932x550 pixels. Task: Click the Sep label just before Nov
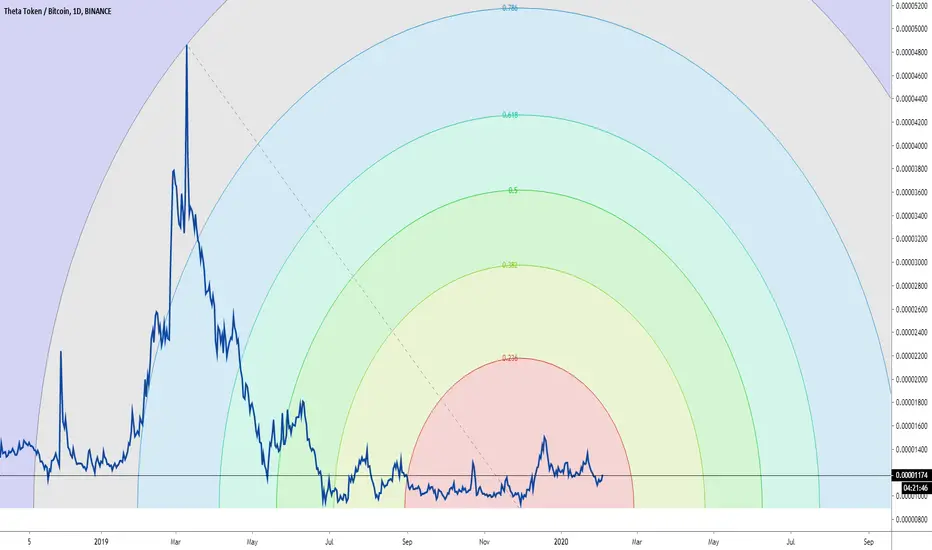pyautogui.click(x=407, y=542)
